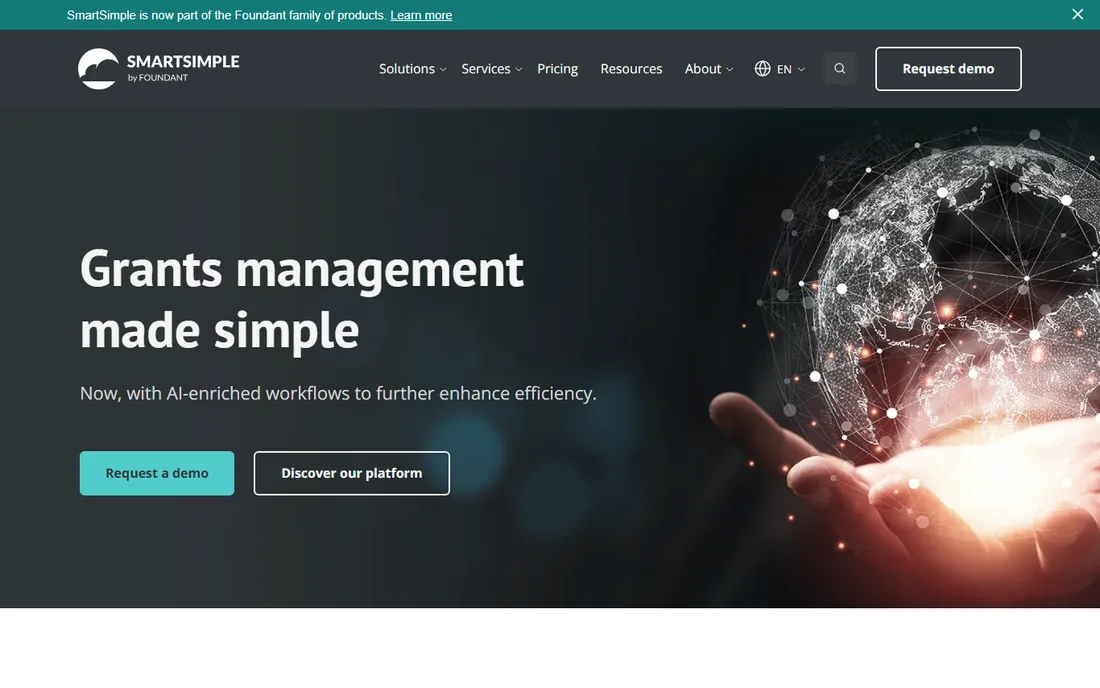The width and height of the screenshot is (1100, 688).
Task: Expand the Solutions menu chevron
Action: tap(443, 69)
